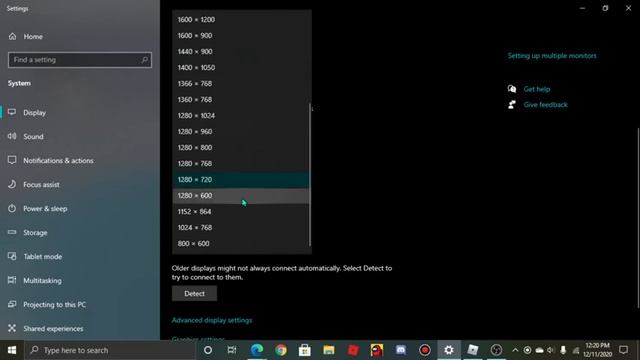
Task: Open Setting up multiple monitors link
Action: 552,56
